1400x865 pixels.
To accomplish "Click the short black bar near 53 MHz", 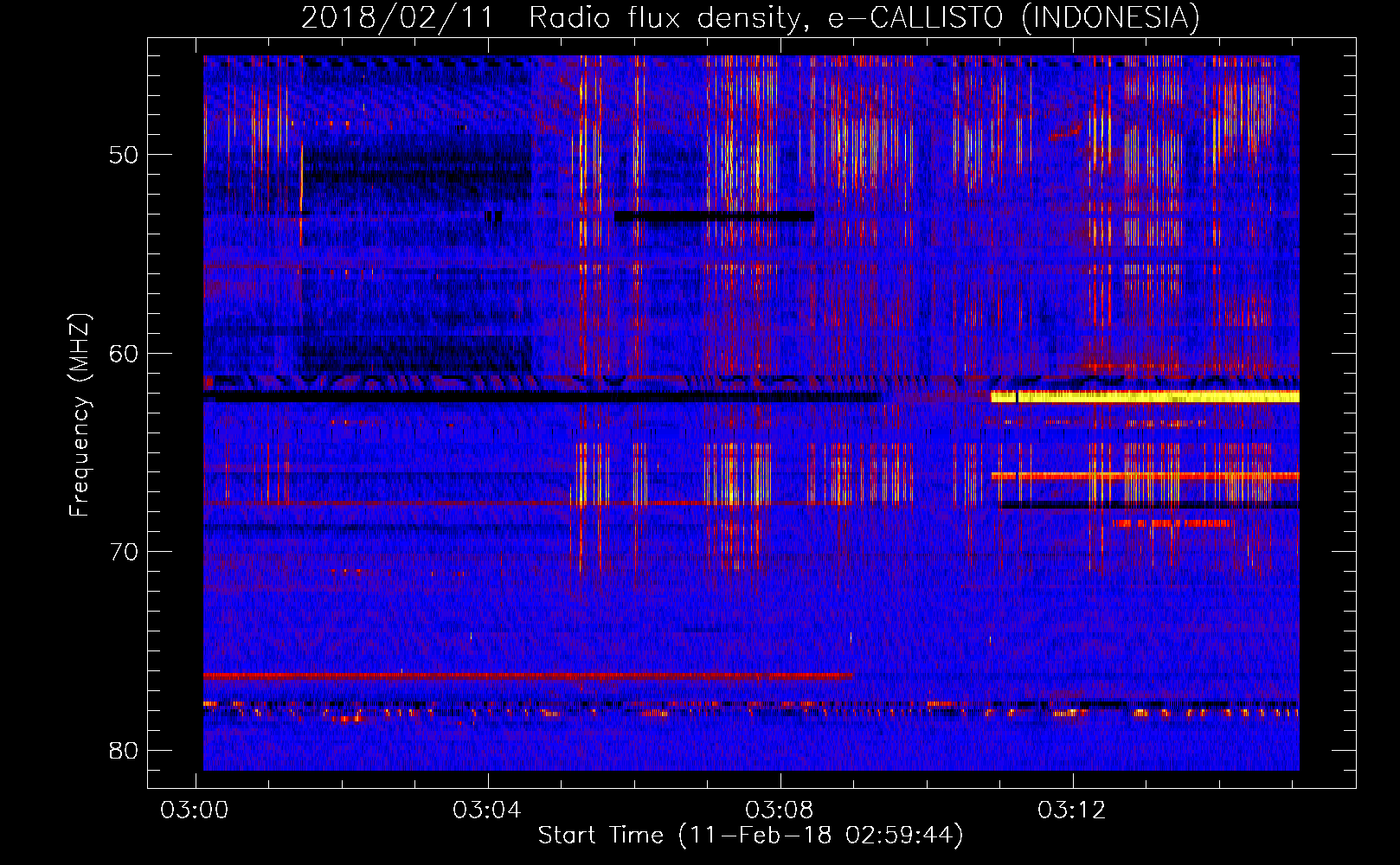I will (714, 215).
